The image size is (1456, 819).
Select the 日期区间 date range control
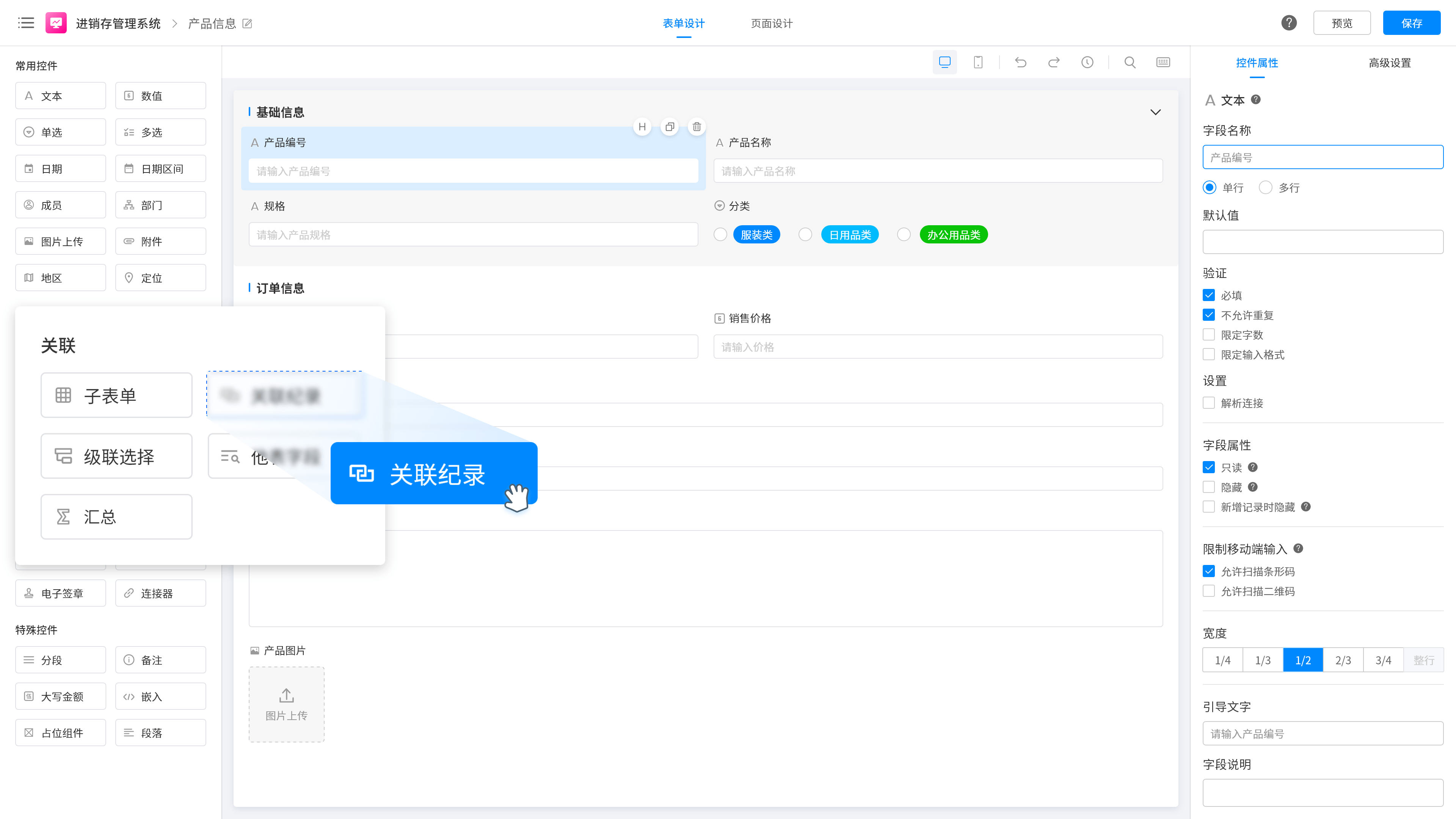click(x=160, y=168)
